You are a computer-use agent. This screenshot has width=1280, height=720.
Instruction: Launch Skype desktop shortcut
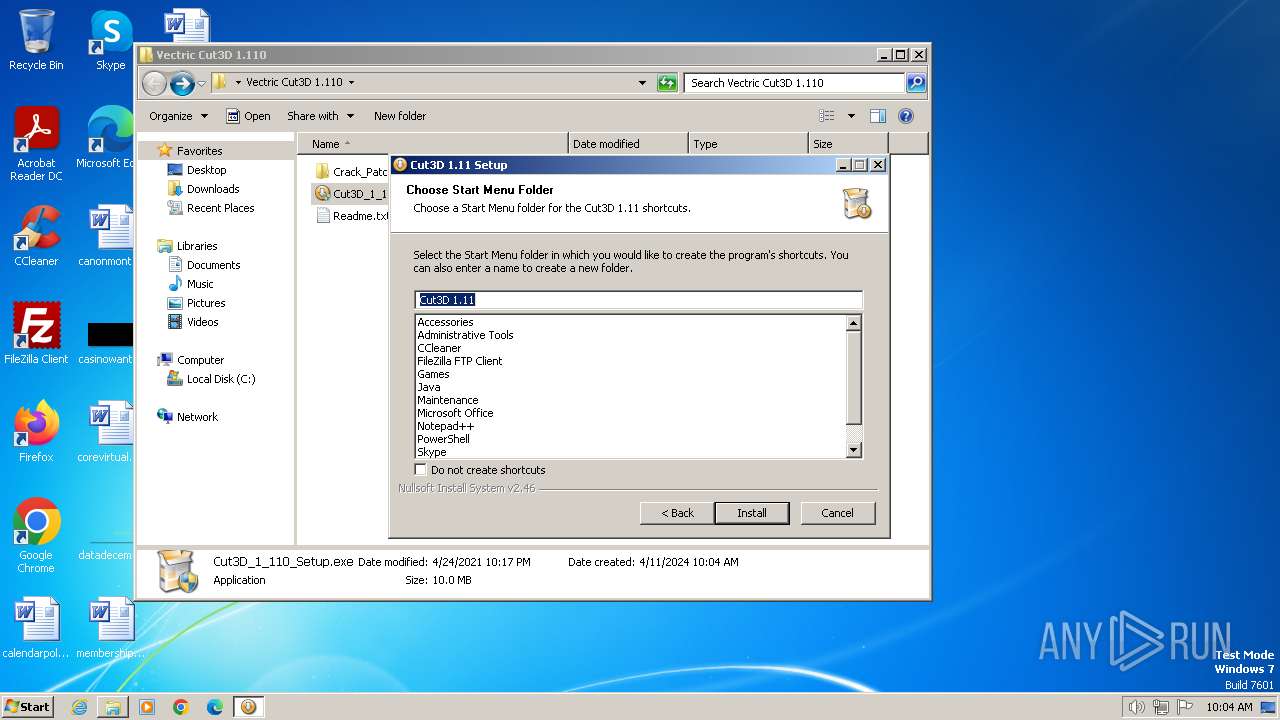[x=110, y=40]
